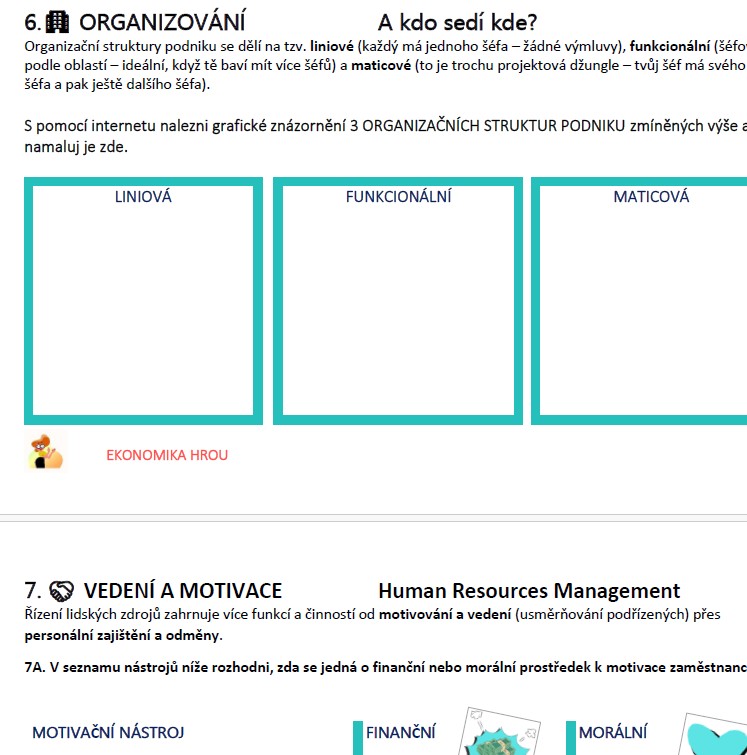Select the MATICOVÁ box title label

tap(651, 197)
